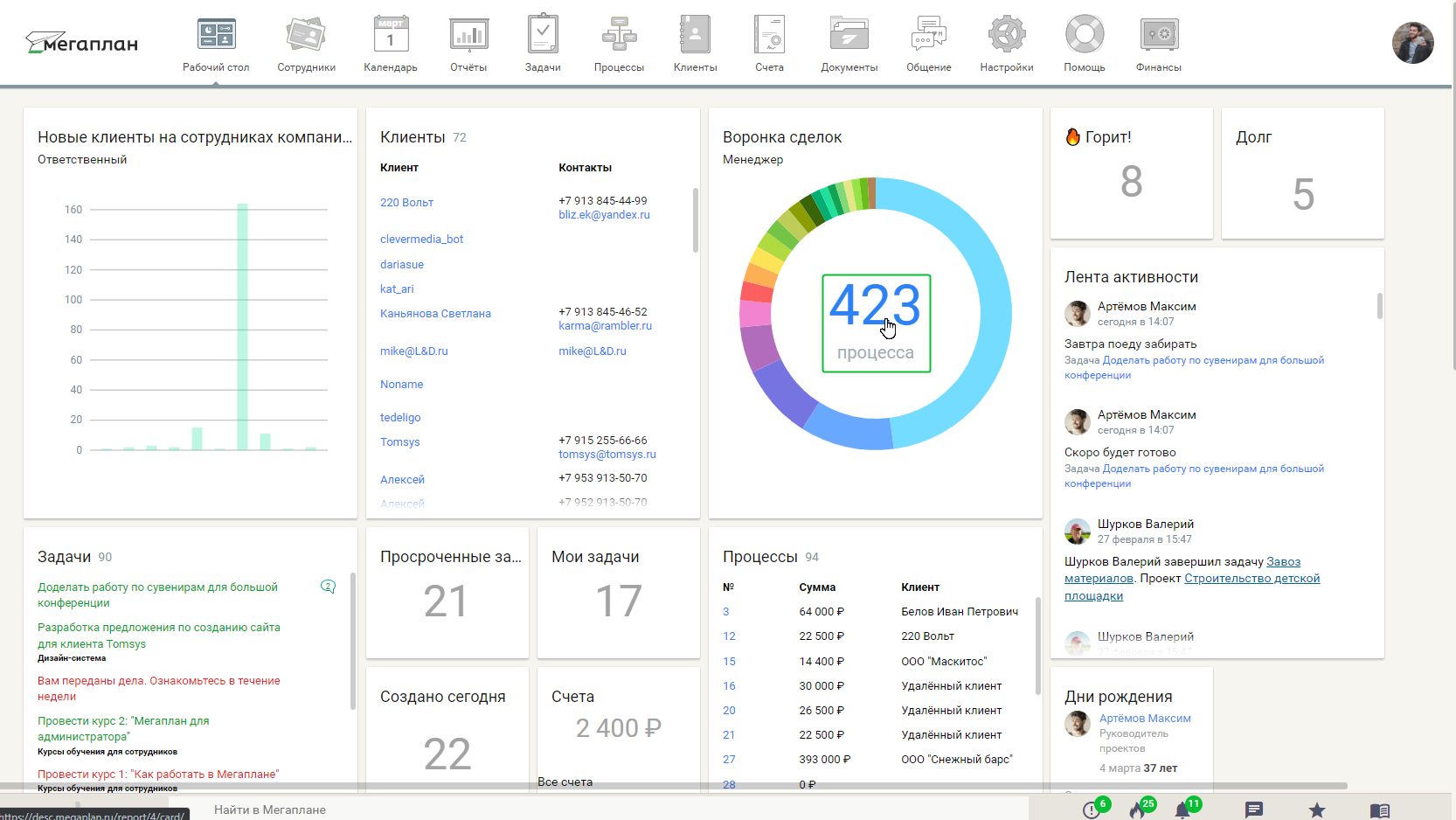Open the Финансы safe icon
The width and height of the screenshot is (1456, 820).
pos(1159,35)
